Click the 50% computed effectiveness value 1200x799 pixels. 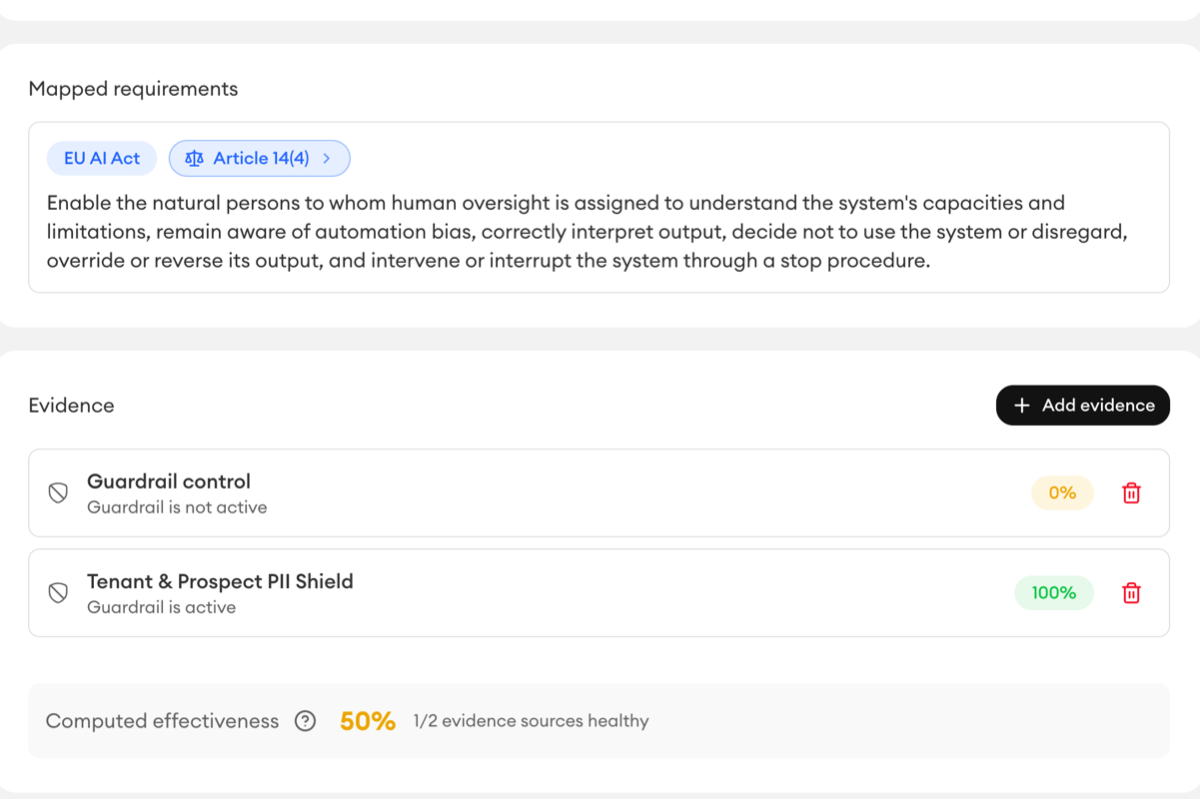[368, 721]
